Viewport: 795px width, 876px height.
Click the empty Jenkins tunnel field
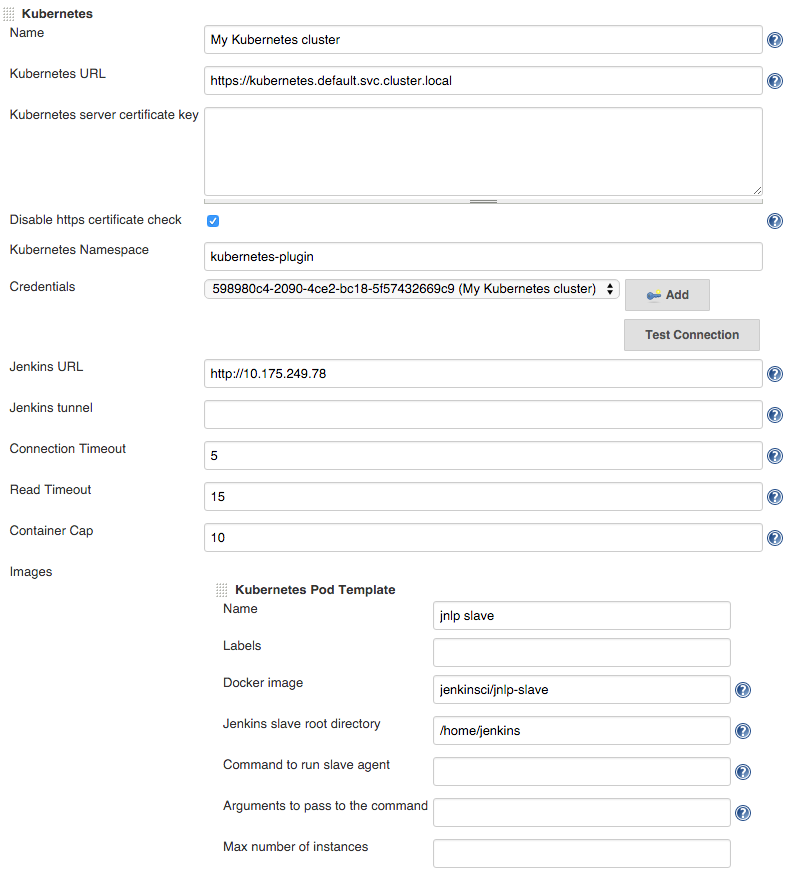[483, 415]
